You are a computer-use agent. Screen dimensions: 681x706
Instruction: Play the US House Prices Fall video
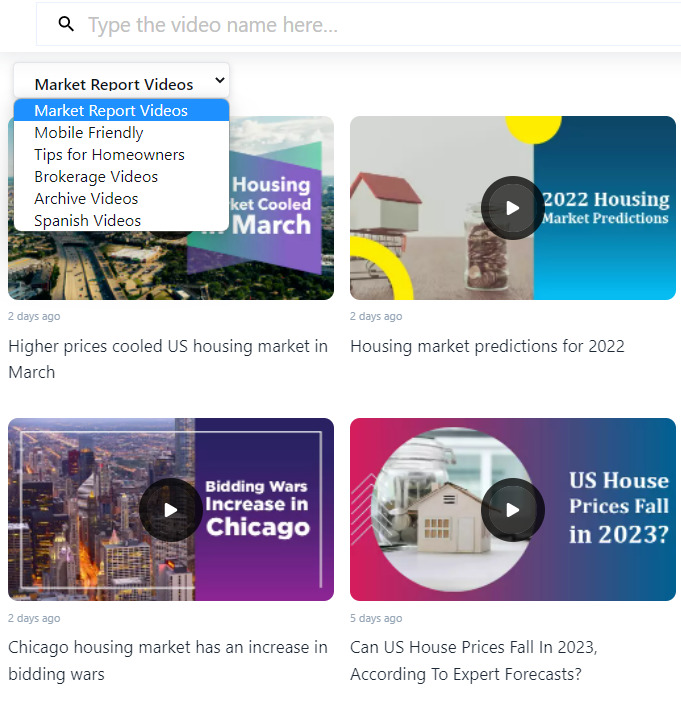[x=512, y=510]
